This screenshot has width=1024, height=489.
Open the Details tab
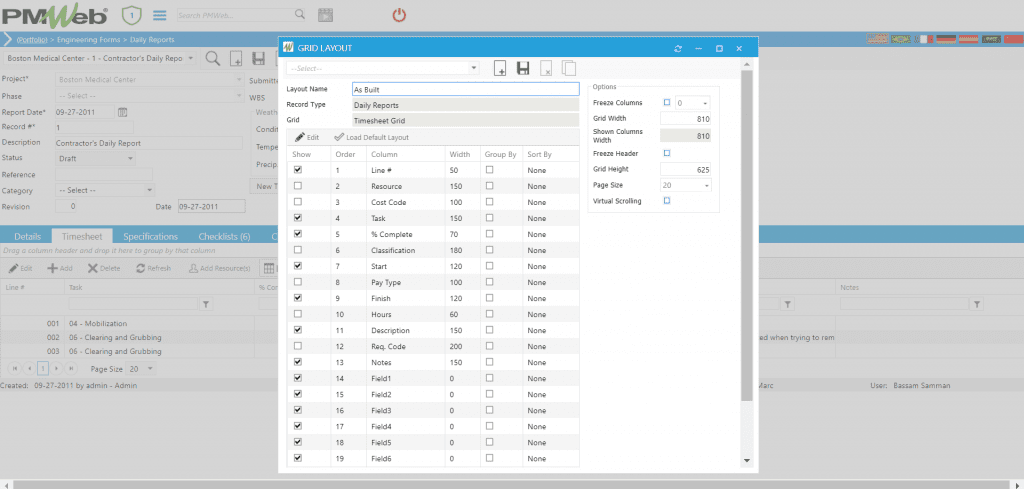click(27, 237)
